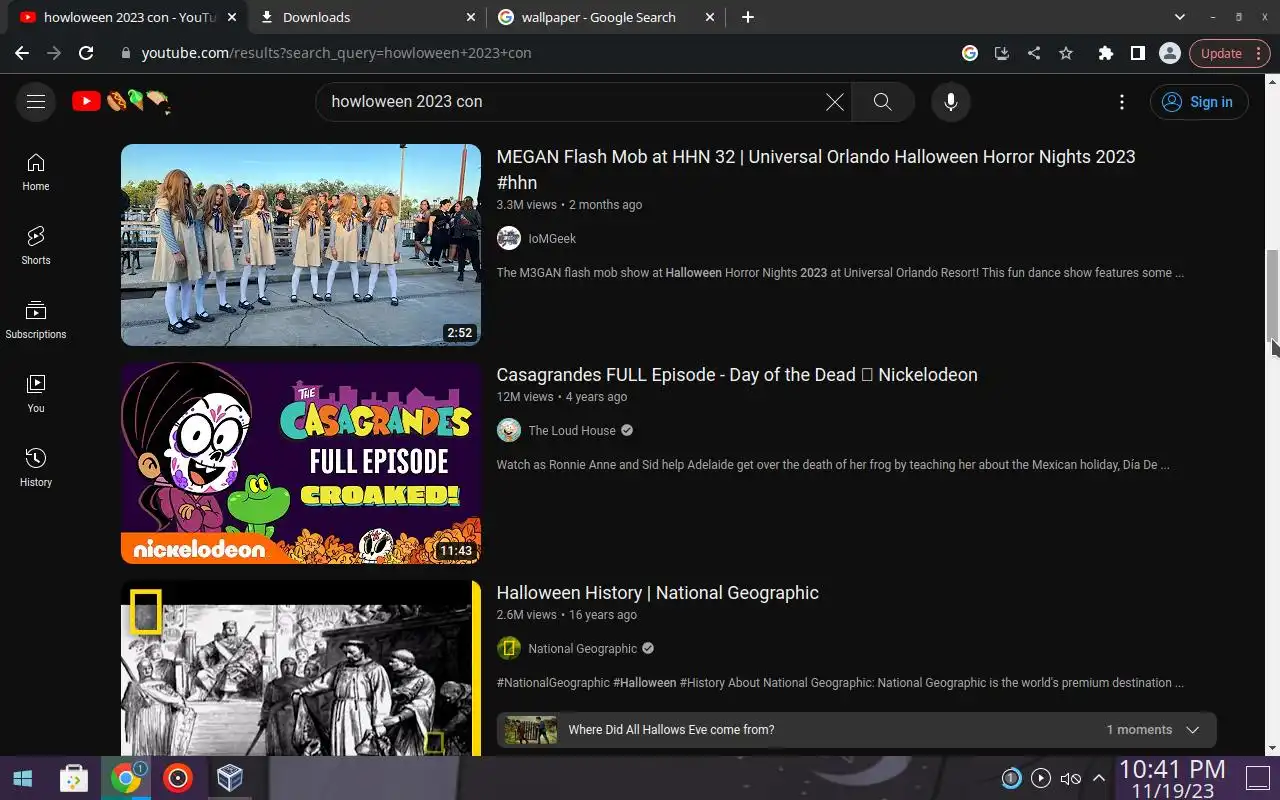Open the MEGAN Flash Mob at HHN 32 title
This screenshot has width=1280, height=800.
click(x=816, y=169)
